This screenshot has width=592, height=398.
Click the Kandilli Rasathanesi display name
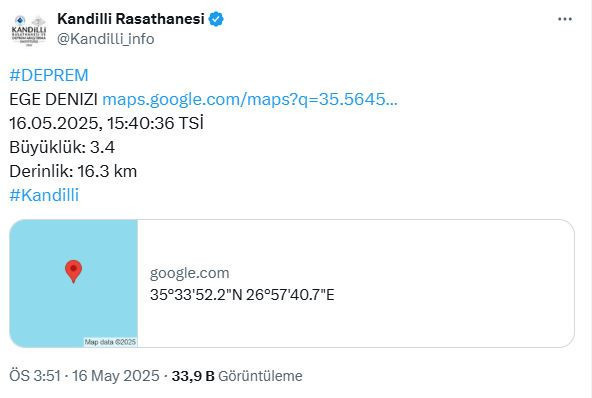click(131, 19)
